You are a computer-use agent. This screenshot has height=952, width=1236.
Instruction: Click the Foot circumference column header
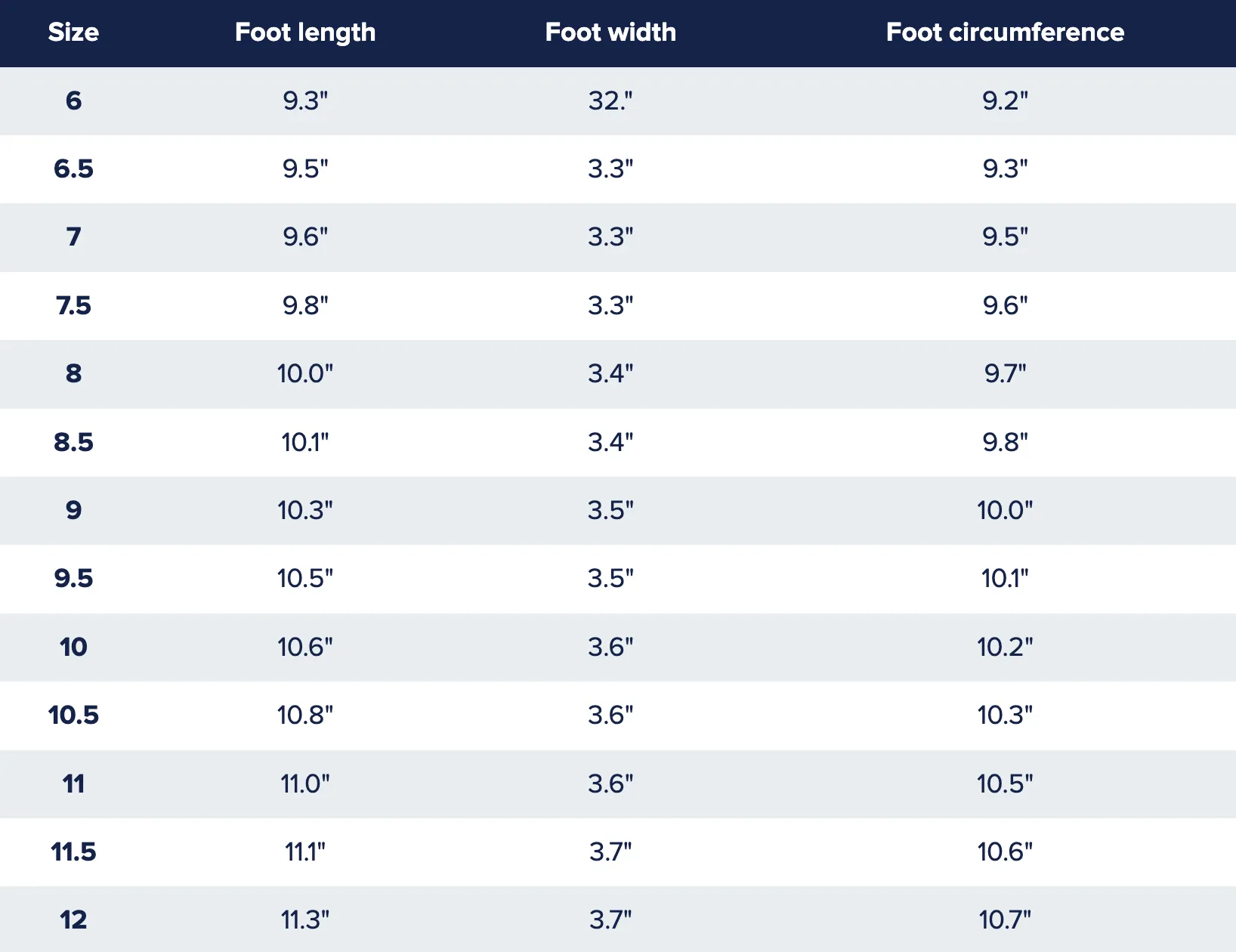click(1005, 32)
